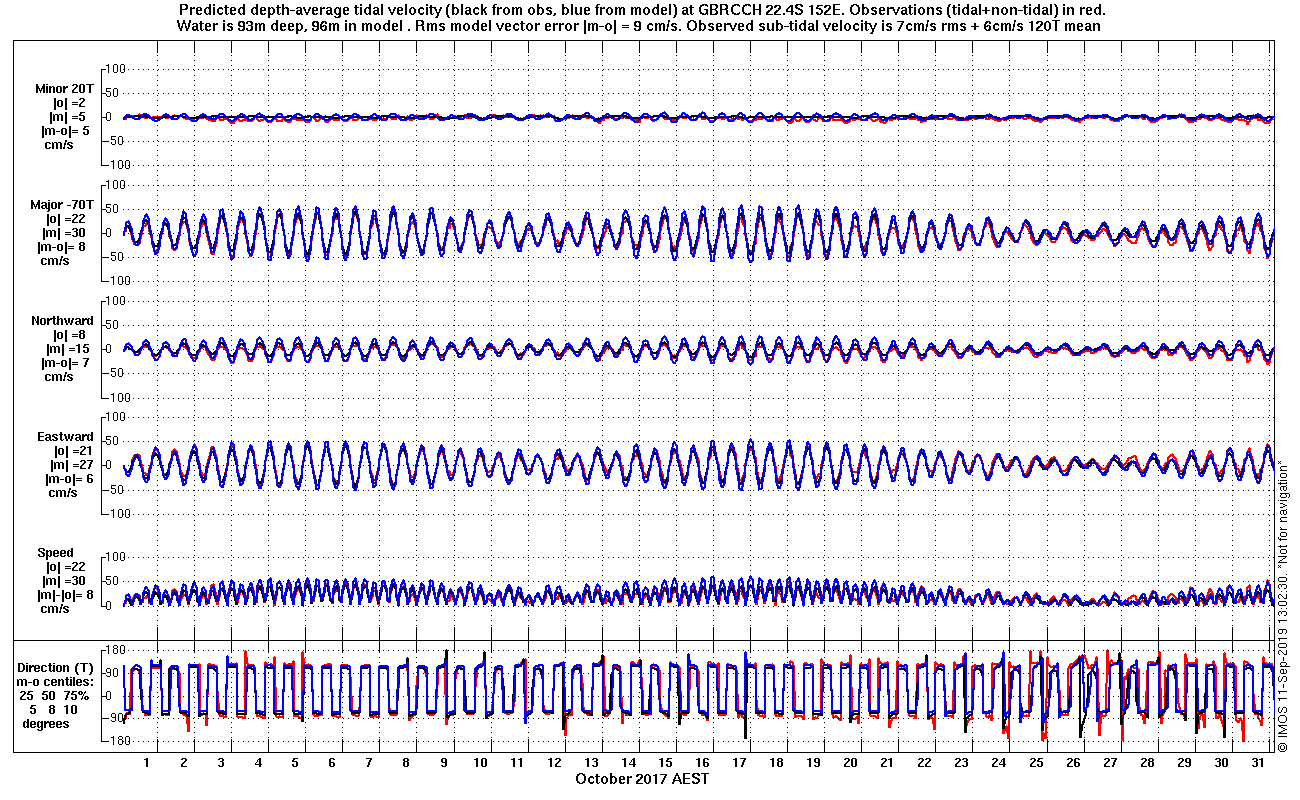The image size is (1300, 800).
Task: Click '|o| =22' in the Major -70T panel
Action: click(66, 219)
